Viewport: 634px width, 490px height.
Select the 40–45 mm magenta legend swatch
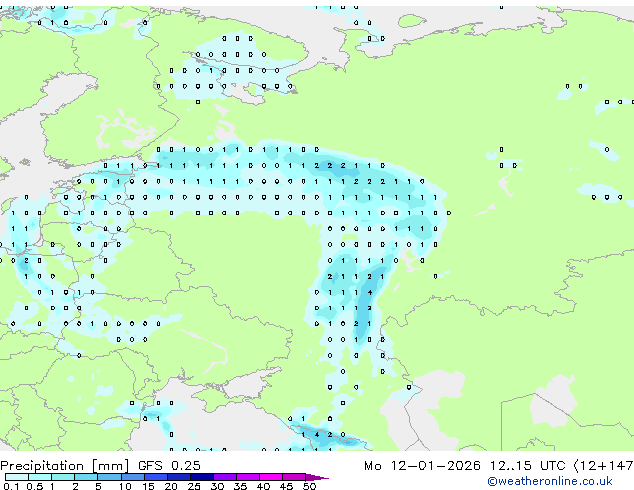(271, 477)
